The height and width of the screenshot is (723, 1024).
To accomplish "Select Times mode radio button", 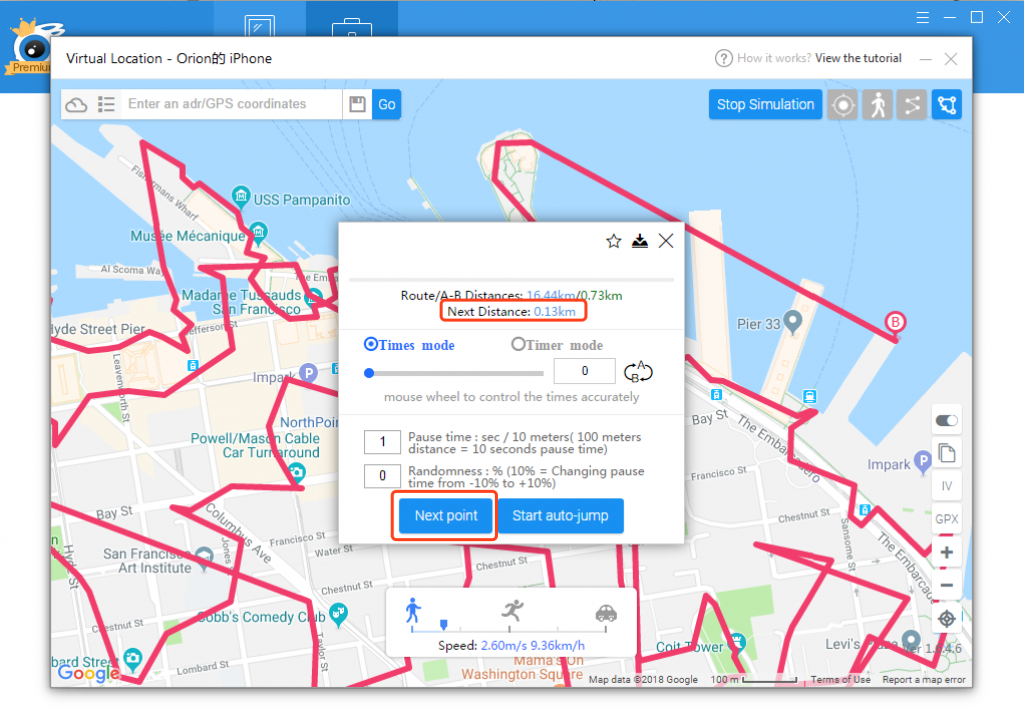I will click(x=371, y=344).
